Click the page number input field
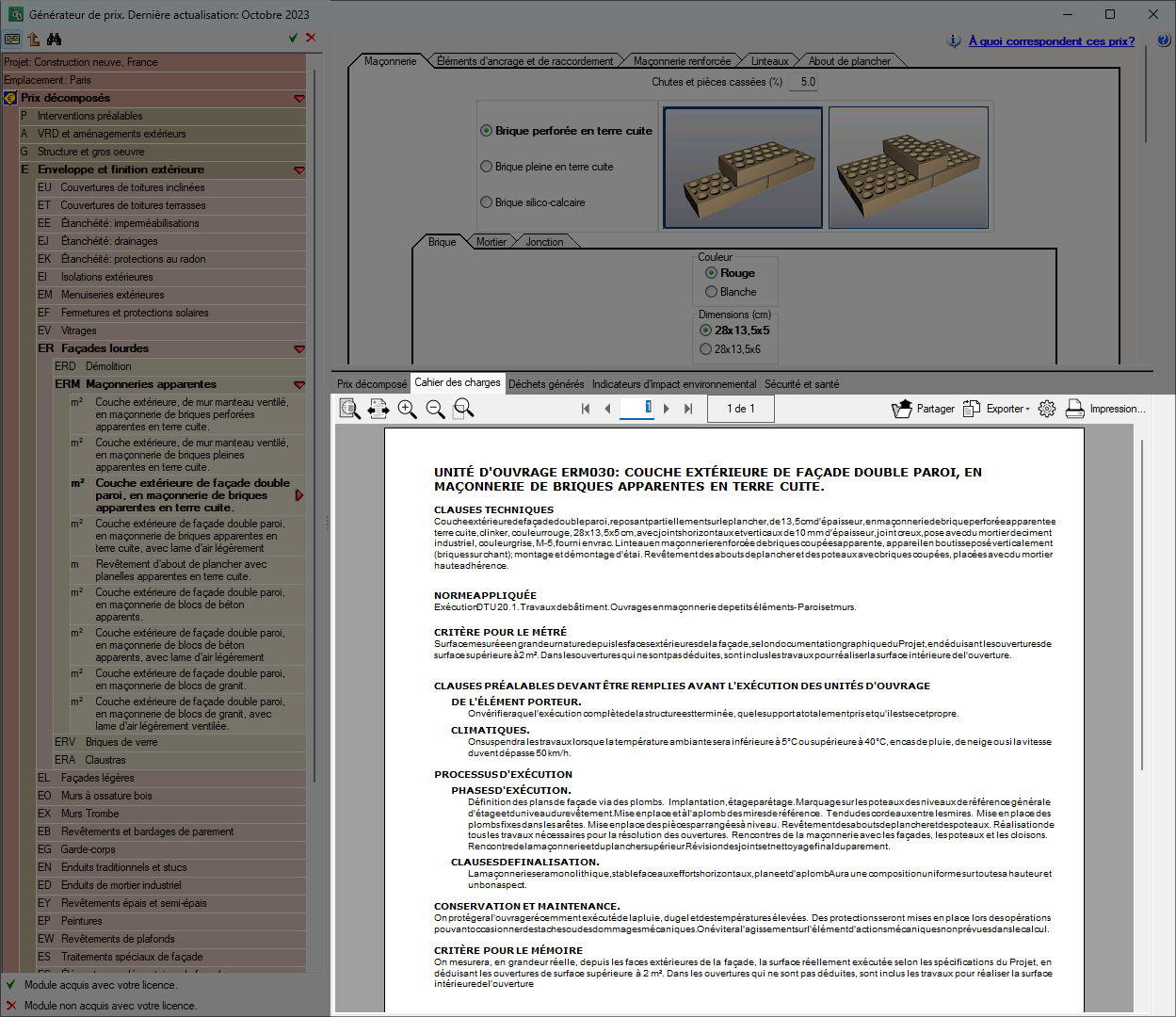Screen dimensions: 1176x1017 pos(636,408)
